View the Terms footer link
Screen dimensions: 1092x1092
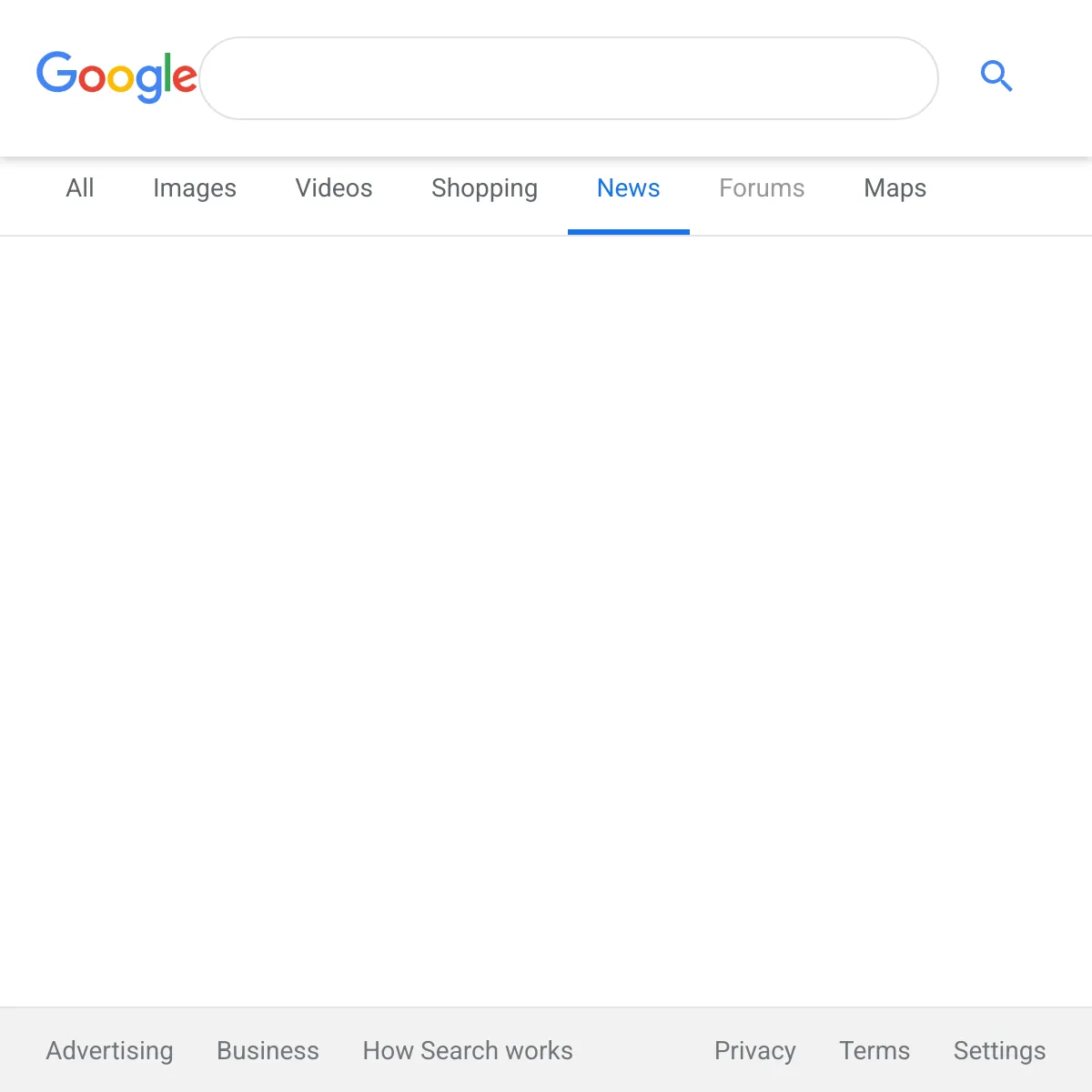[x=874, y=1050]
